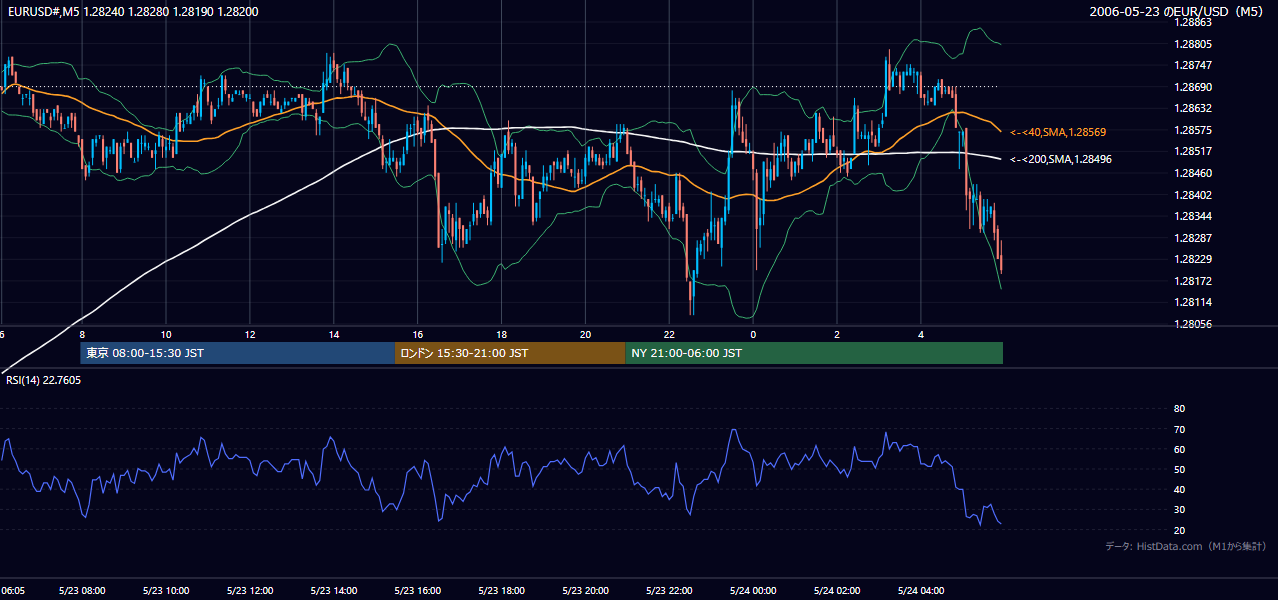
Task: Click the 5/24 02:00 bottom axis timestamp
Action: pyautogui.click(x=837, y=590)
